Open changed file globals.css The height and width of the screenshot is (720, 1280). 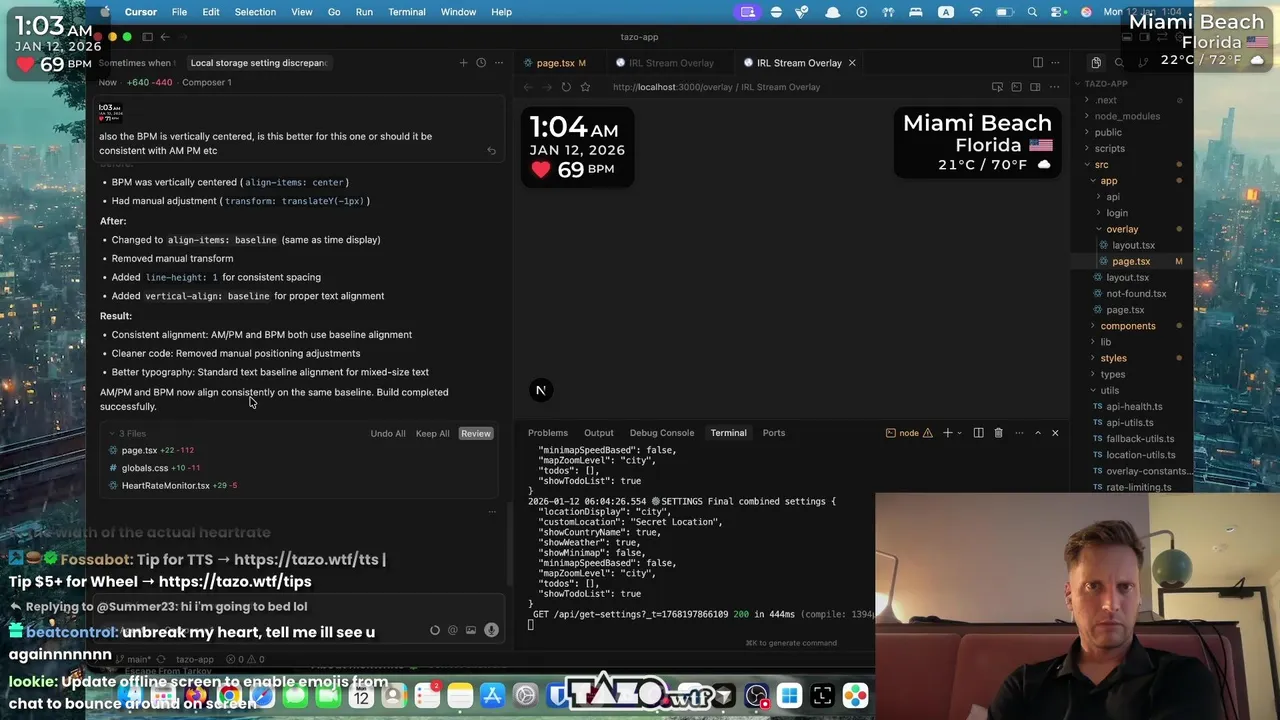pos(145,468)
